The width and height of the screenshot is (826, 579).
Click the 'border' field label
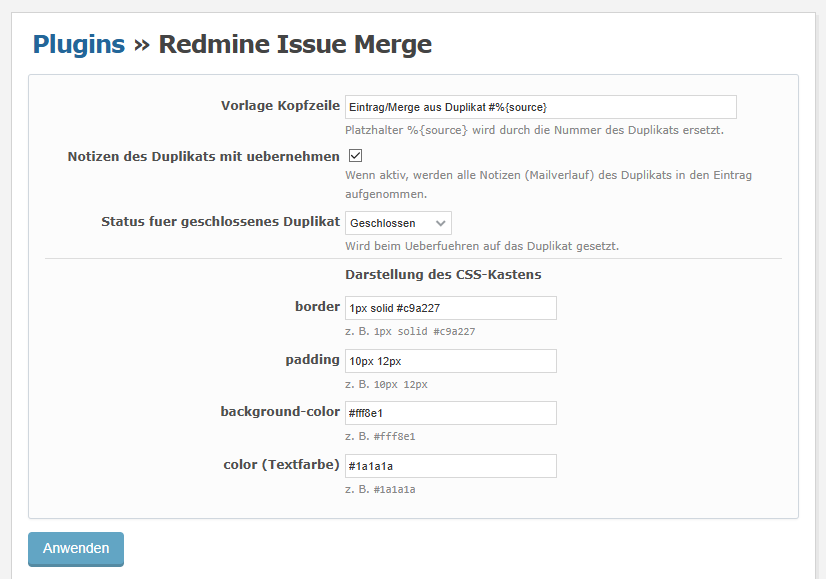pyautogui.click(x=317, y=307)
